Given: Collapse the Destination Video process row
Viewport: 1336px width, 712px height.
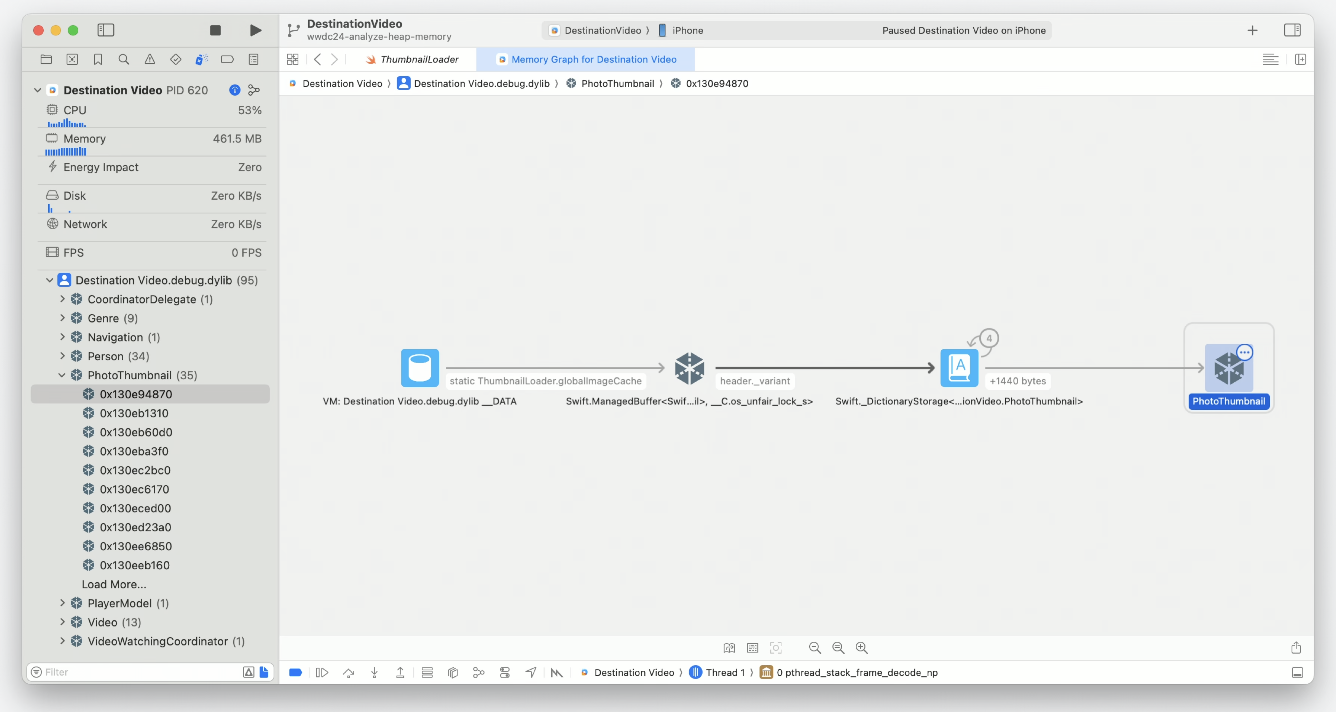Looking at the screenshot, I should pos(38,90).
